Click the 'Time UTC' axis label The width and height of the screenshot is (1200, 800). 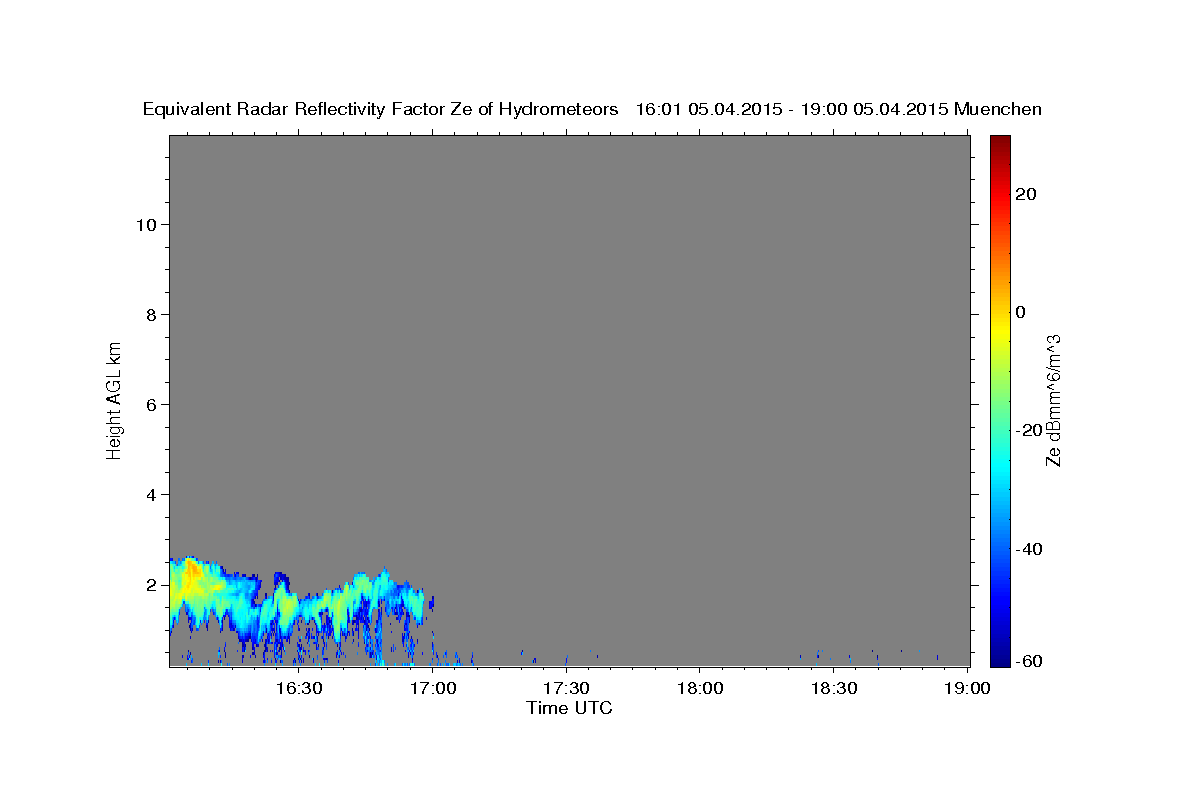(569, 708)
